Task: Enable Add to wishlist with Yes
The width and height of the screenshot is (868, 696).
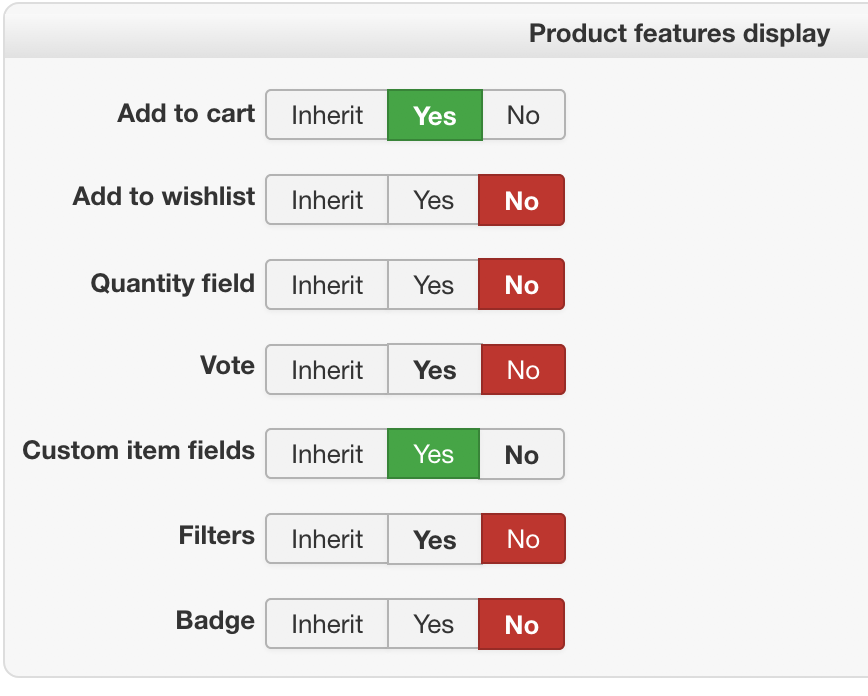Action: click(433, 200)
